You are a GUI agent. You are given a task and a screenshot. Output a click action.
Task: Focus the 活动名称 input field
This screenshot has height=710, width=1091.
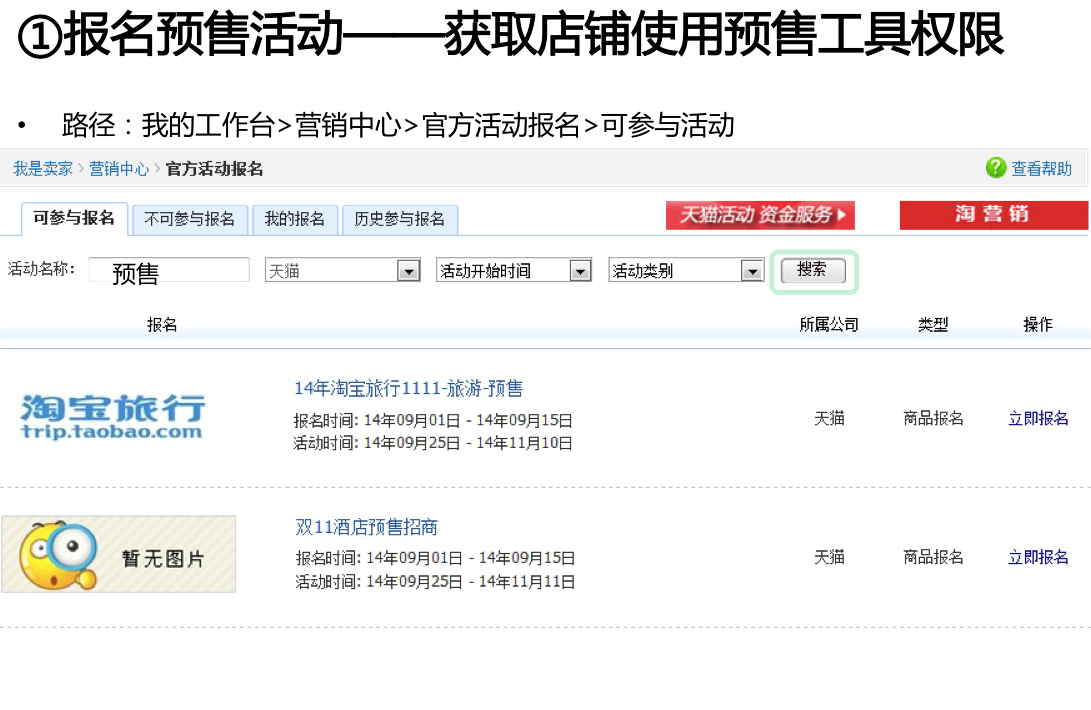click(x=169, y=270)
